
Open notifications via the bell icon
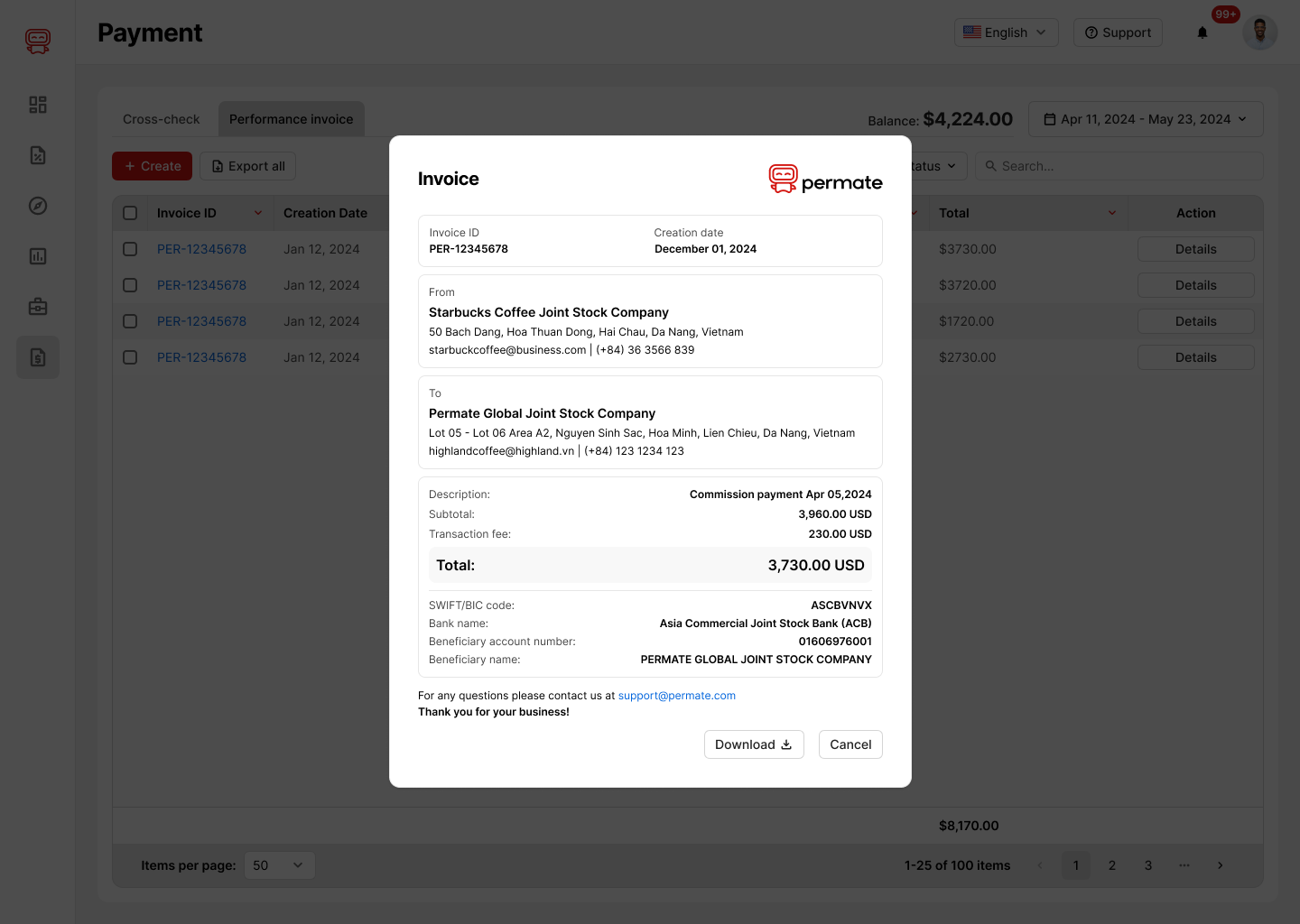point(1202,32)
